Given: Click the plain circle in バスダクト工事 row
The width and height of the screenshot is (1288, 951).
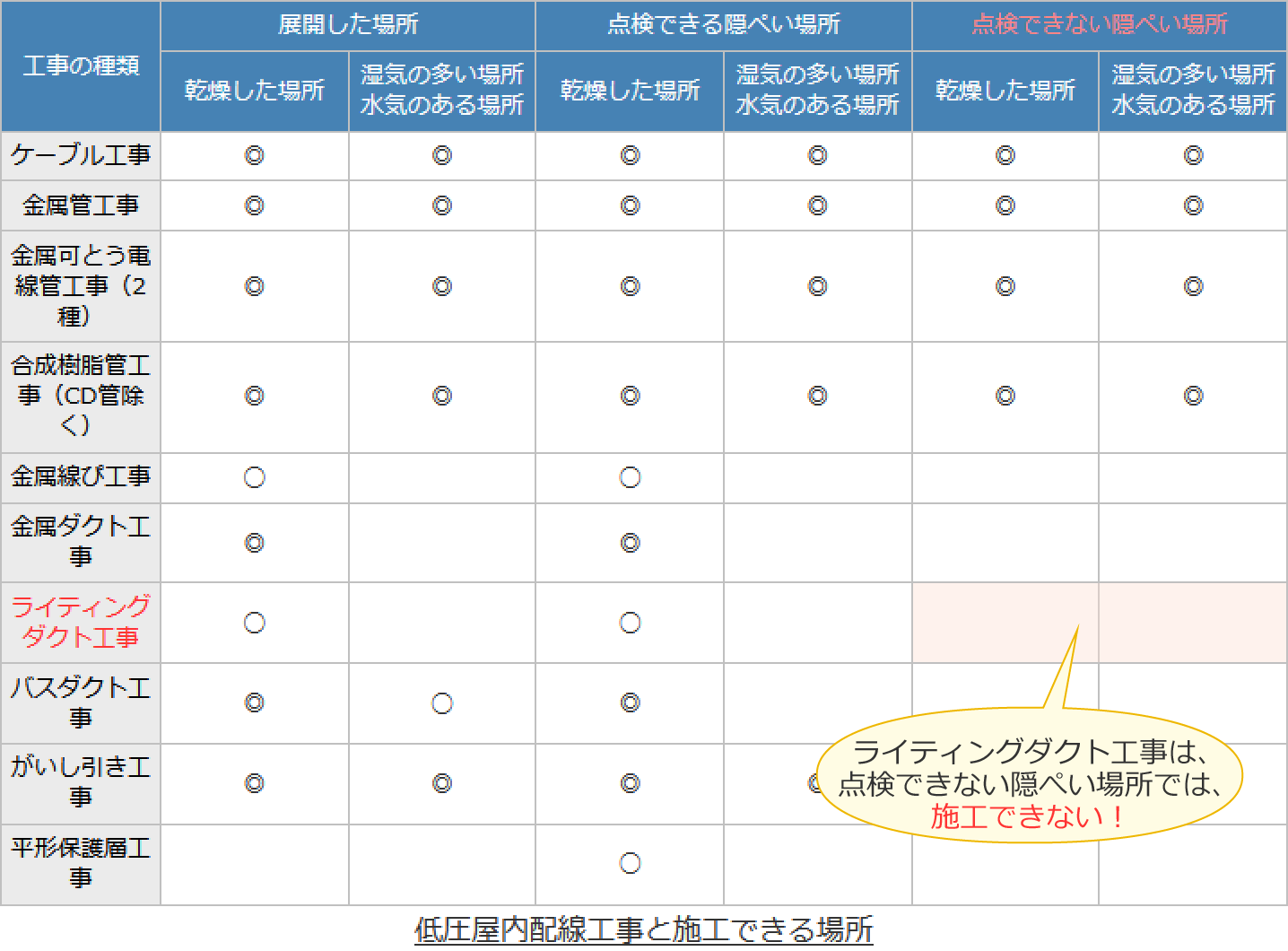Looking at the screenshot, I should point(441,703).
